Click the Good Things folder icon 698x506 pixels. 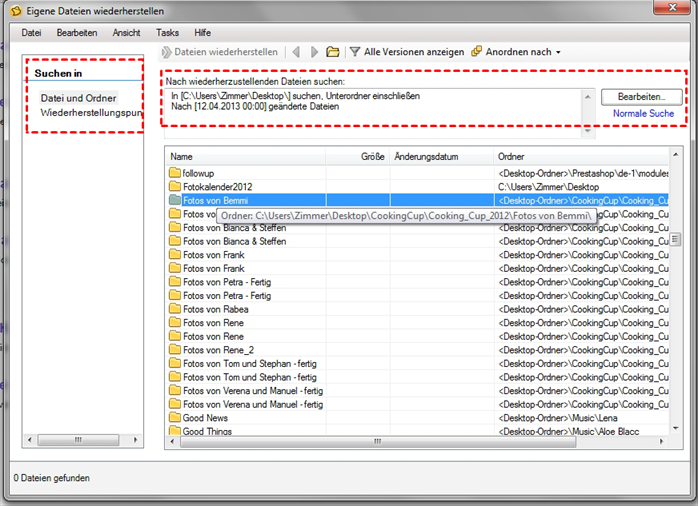[x=175, y=431]
